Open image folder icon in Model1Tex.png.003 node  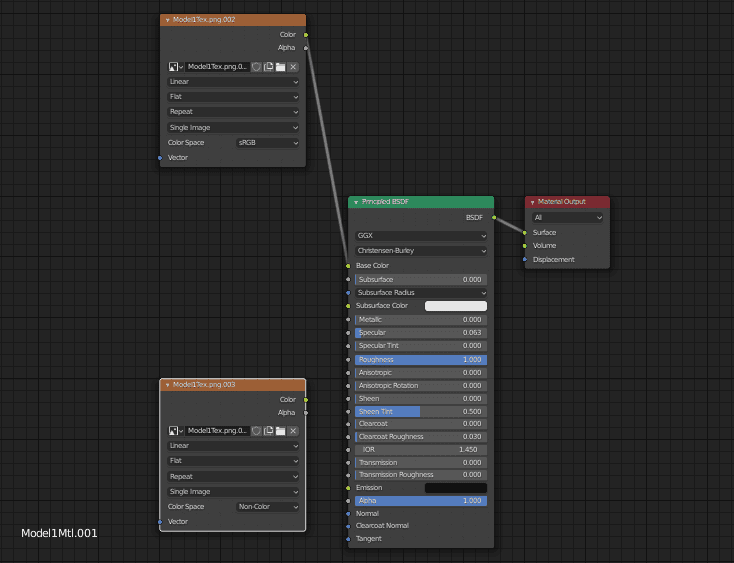pyautogui.click(x=280, y=431)
